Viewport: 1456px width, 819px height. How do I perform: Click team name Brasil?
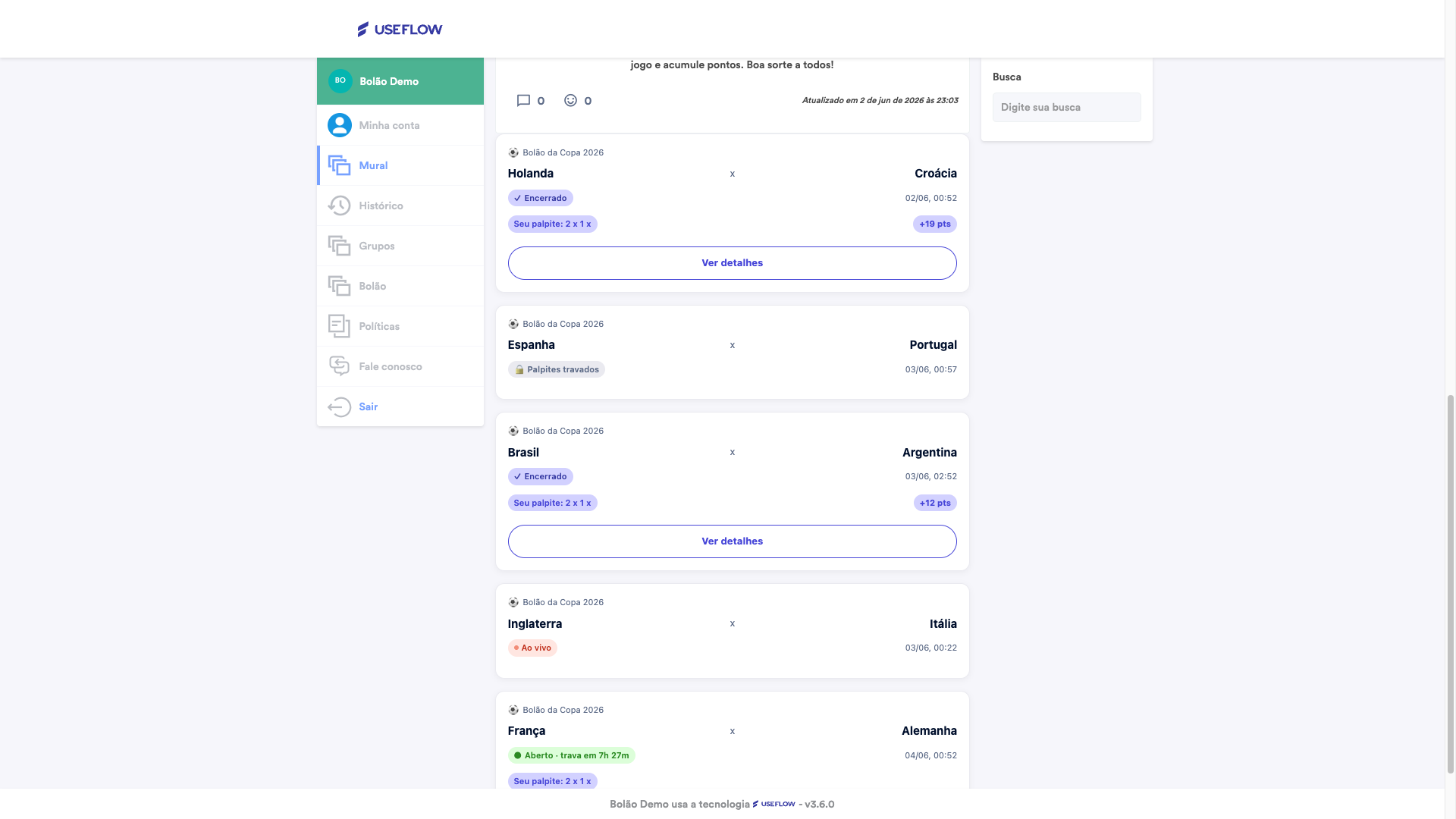523,453
